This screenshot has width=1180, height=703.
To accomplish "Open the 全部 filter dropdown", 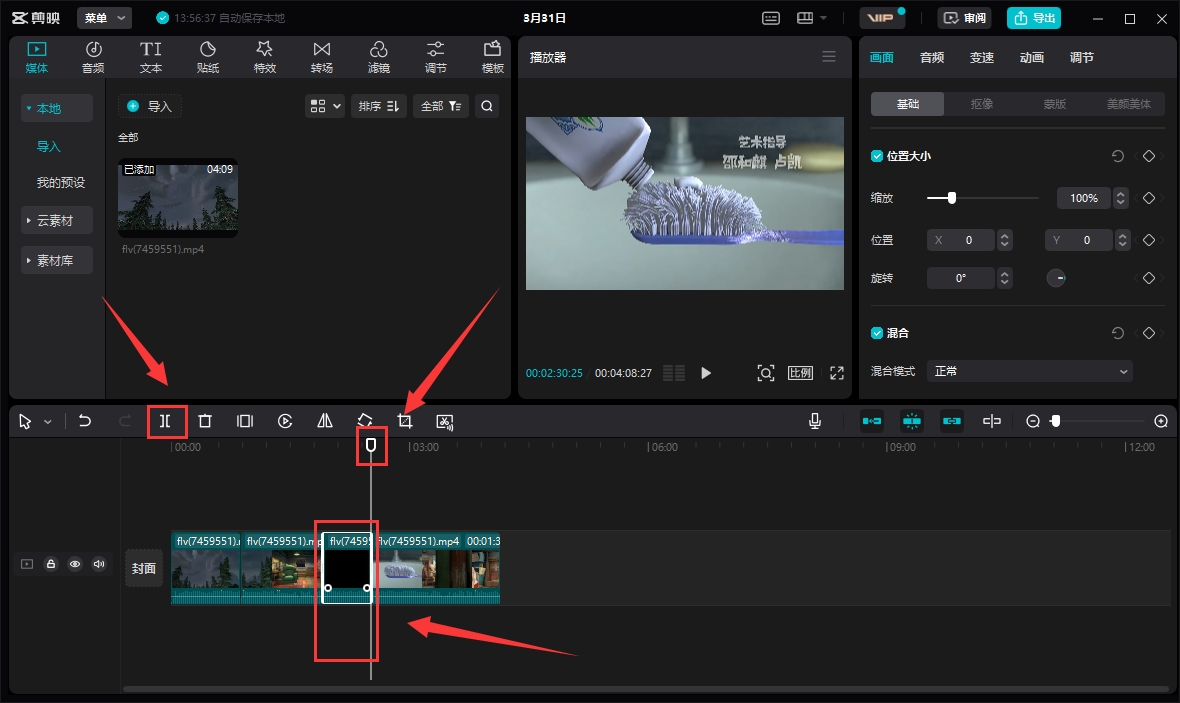I will click(x=441, y=106).
